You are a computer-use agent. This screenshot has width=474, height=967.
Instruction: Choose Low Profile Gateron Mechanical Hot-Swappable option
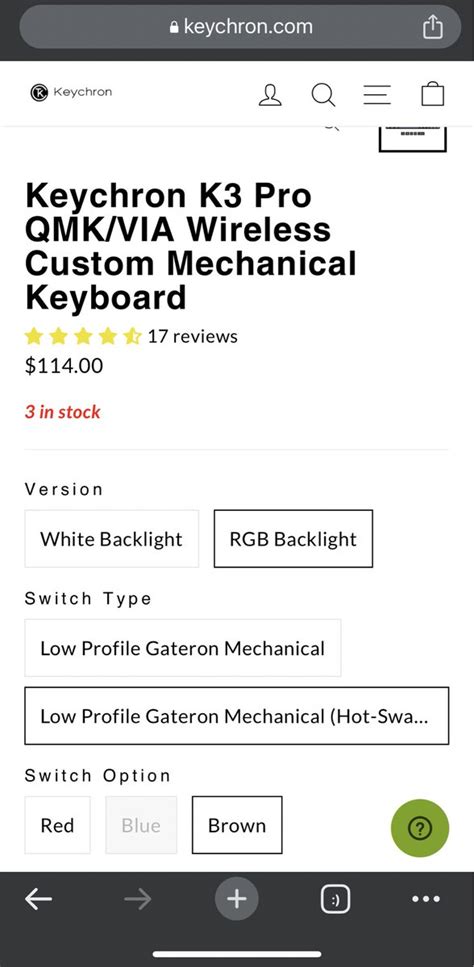(x=237, y=716)
